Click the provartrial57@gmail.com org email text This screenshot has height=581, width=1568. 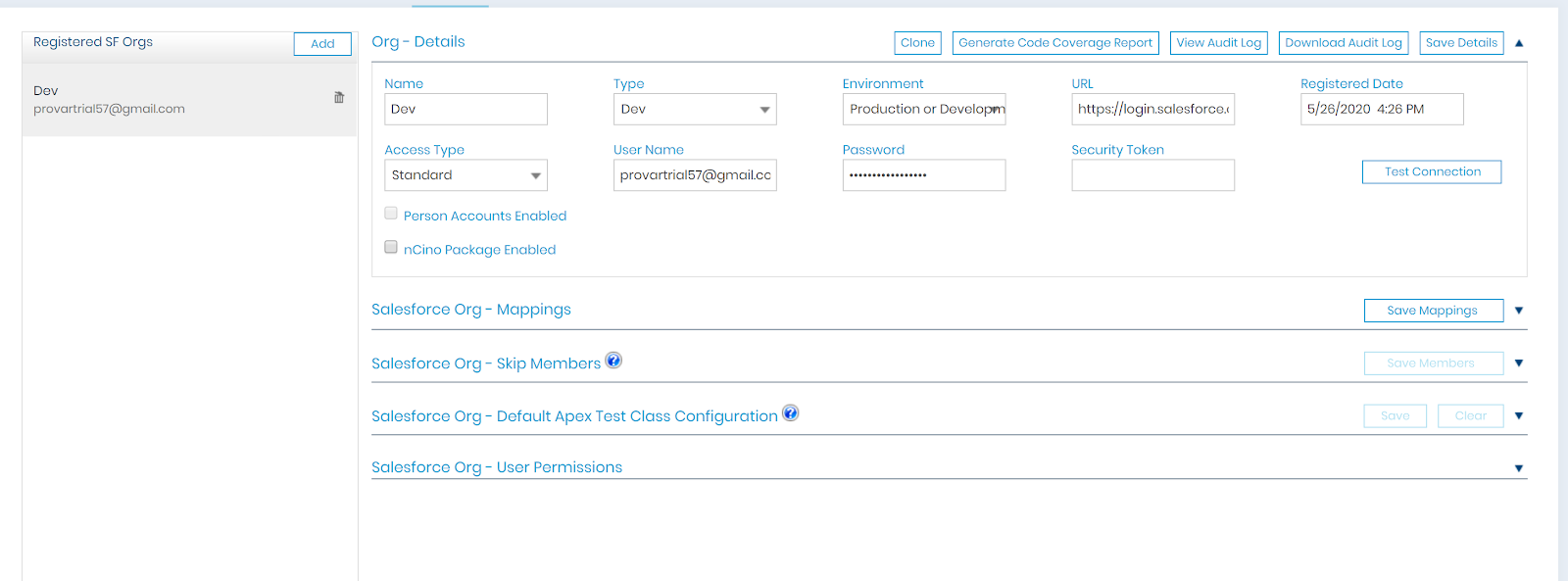click(x=109, y=109)
